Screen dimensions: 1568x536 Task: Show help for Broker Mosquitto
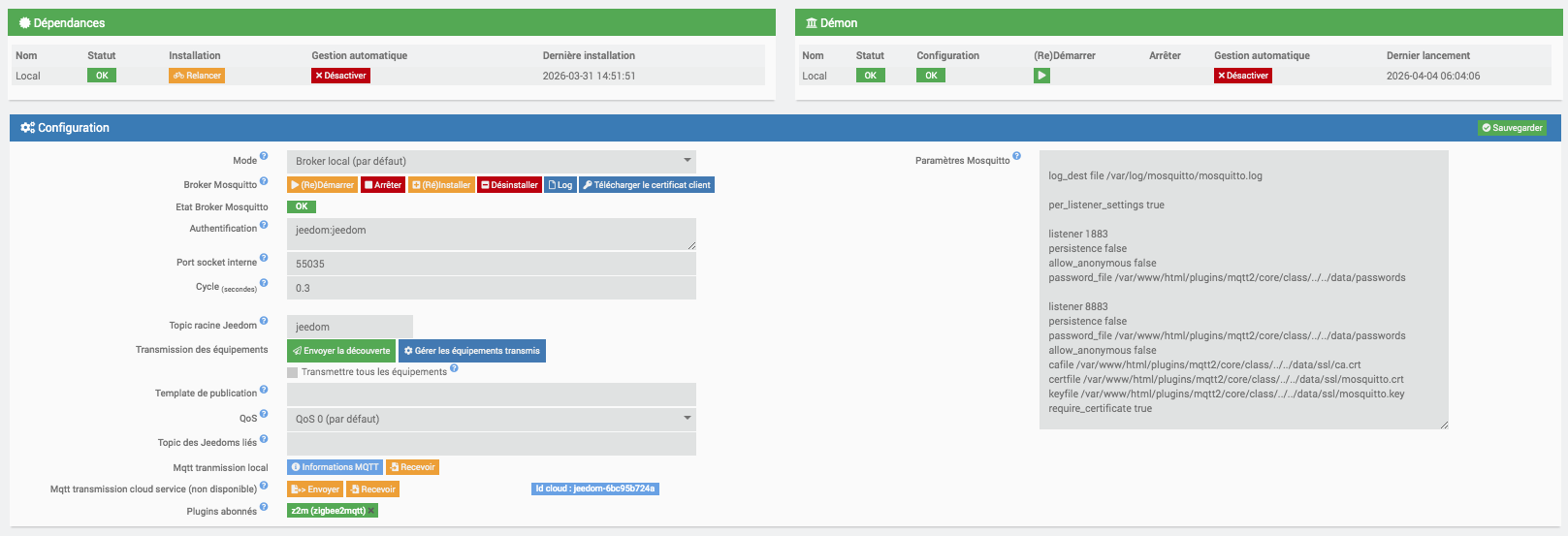click(x=264, y=180)
